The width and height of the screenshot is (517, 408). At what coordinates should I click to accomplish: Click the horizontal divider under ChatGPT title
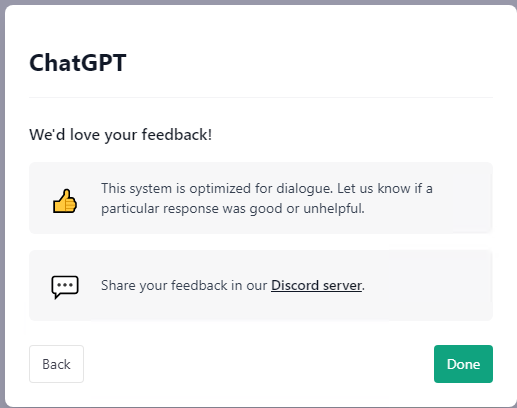point(261,97)
